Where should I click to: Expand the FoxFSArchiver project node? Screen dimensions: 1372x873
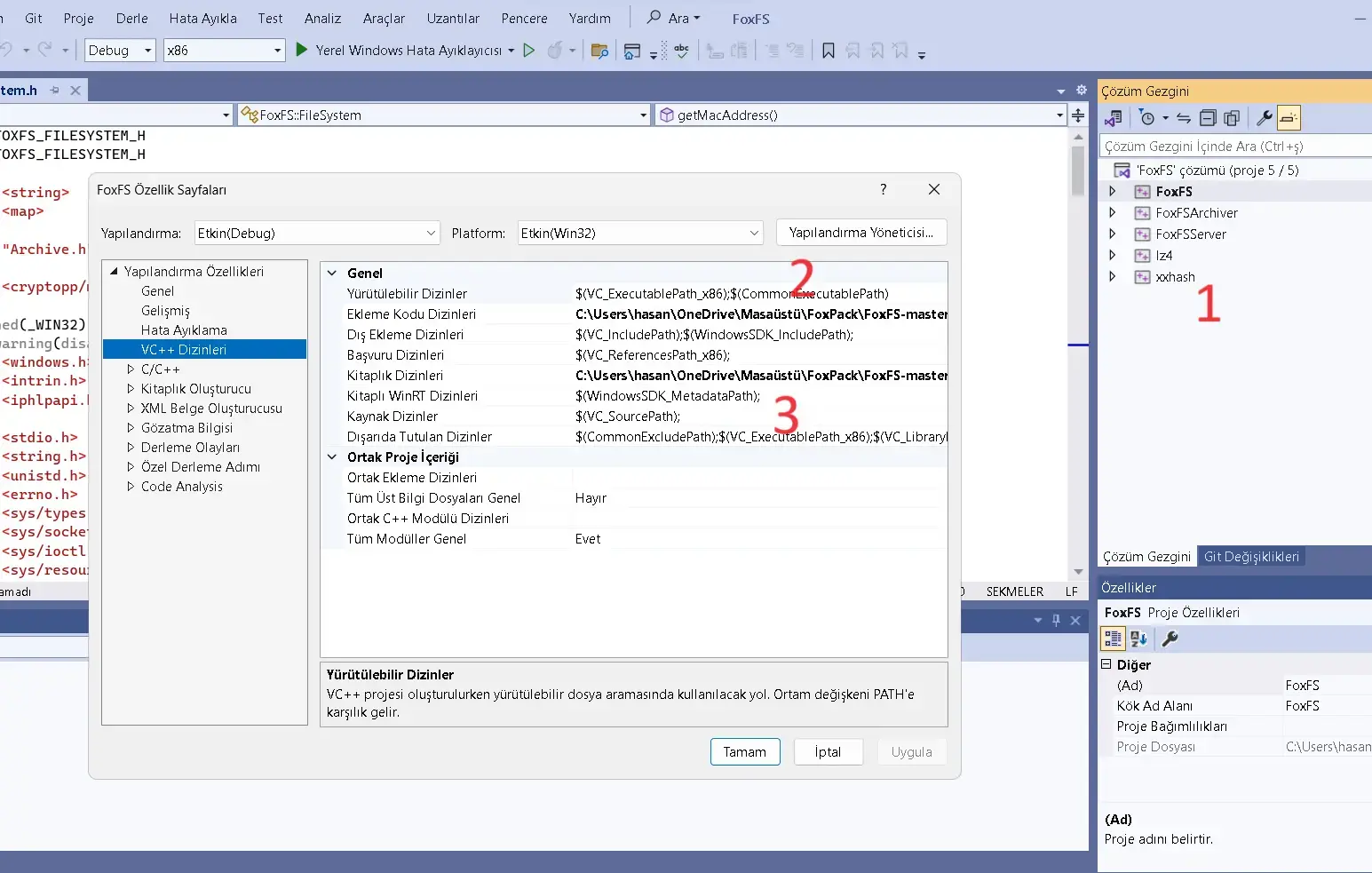click(x=1112, y=213)
